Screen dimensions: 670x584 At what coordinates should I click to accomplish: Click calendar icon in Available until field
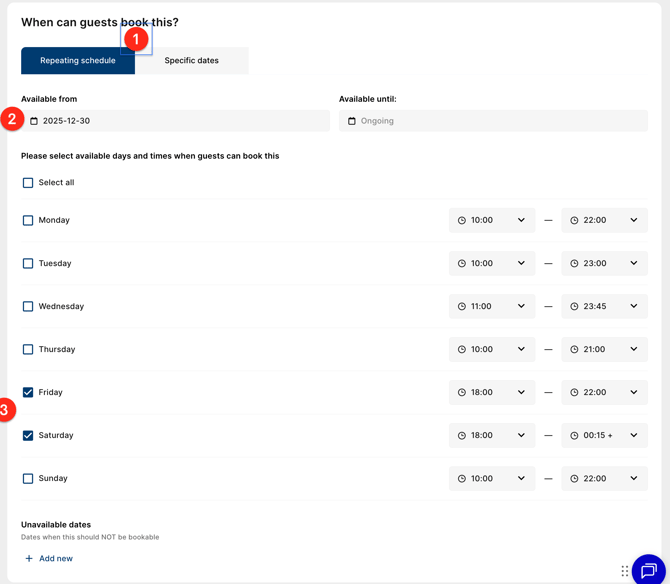tap(352, 121)
